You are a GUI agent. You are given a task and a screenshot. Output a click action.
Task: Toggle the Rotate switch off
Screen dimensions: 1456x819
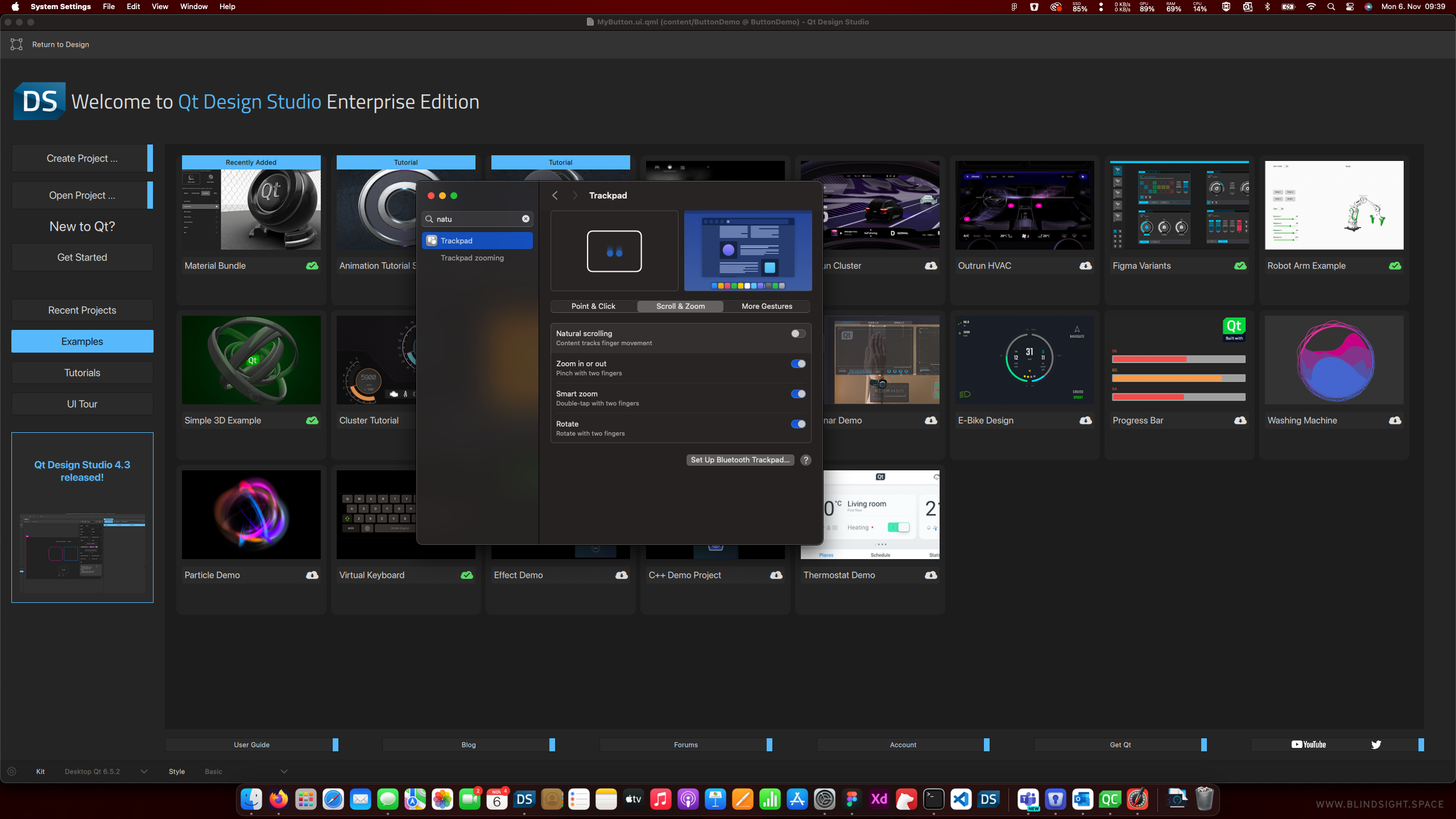[x=798, y=424]
